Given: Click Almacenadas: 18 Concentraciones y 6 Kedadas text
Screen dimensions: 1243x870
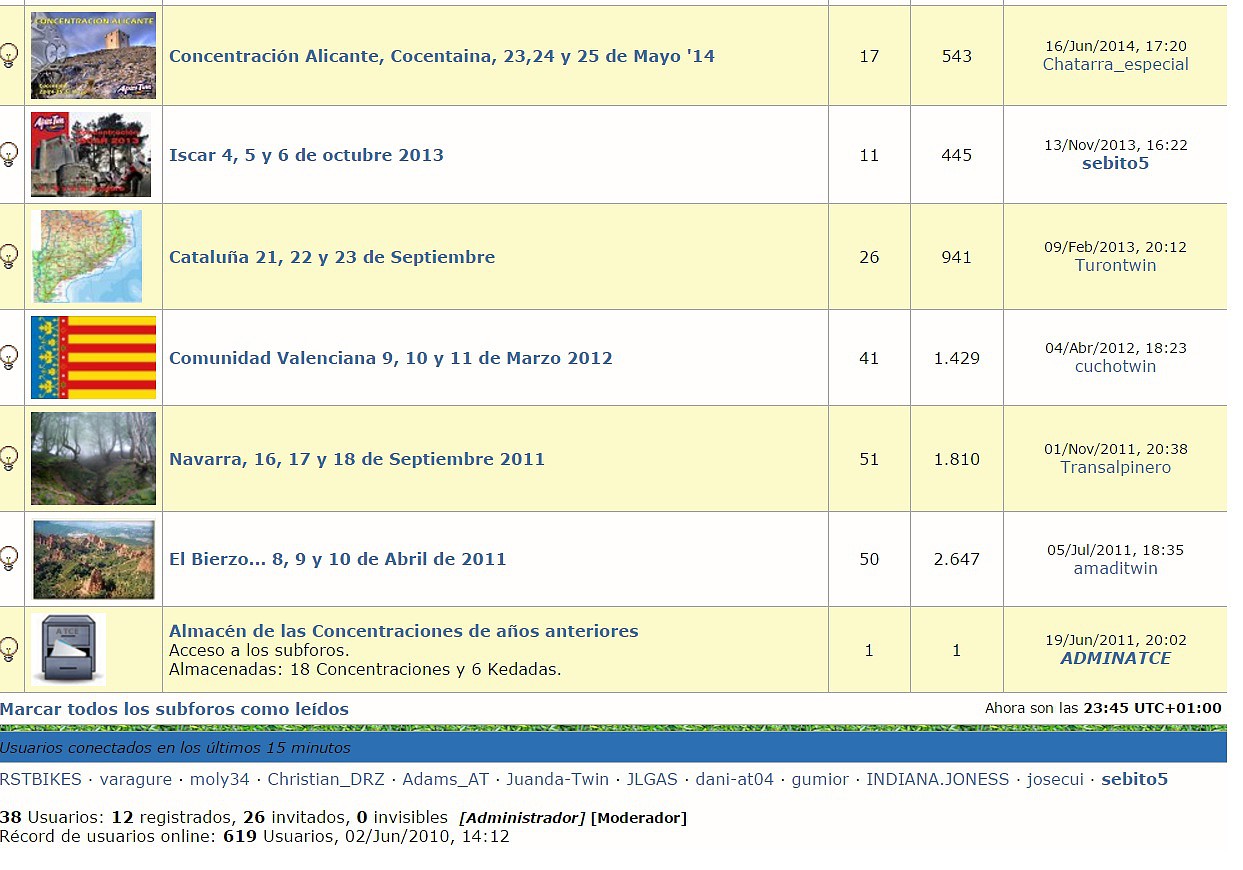Looking at the screenshot, I should 365,669.
